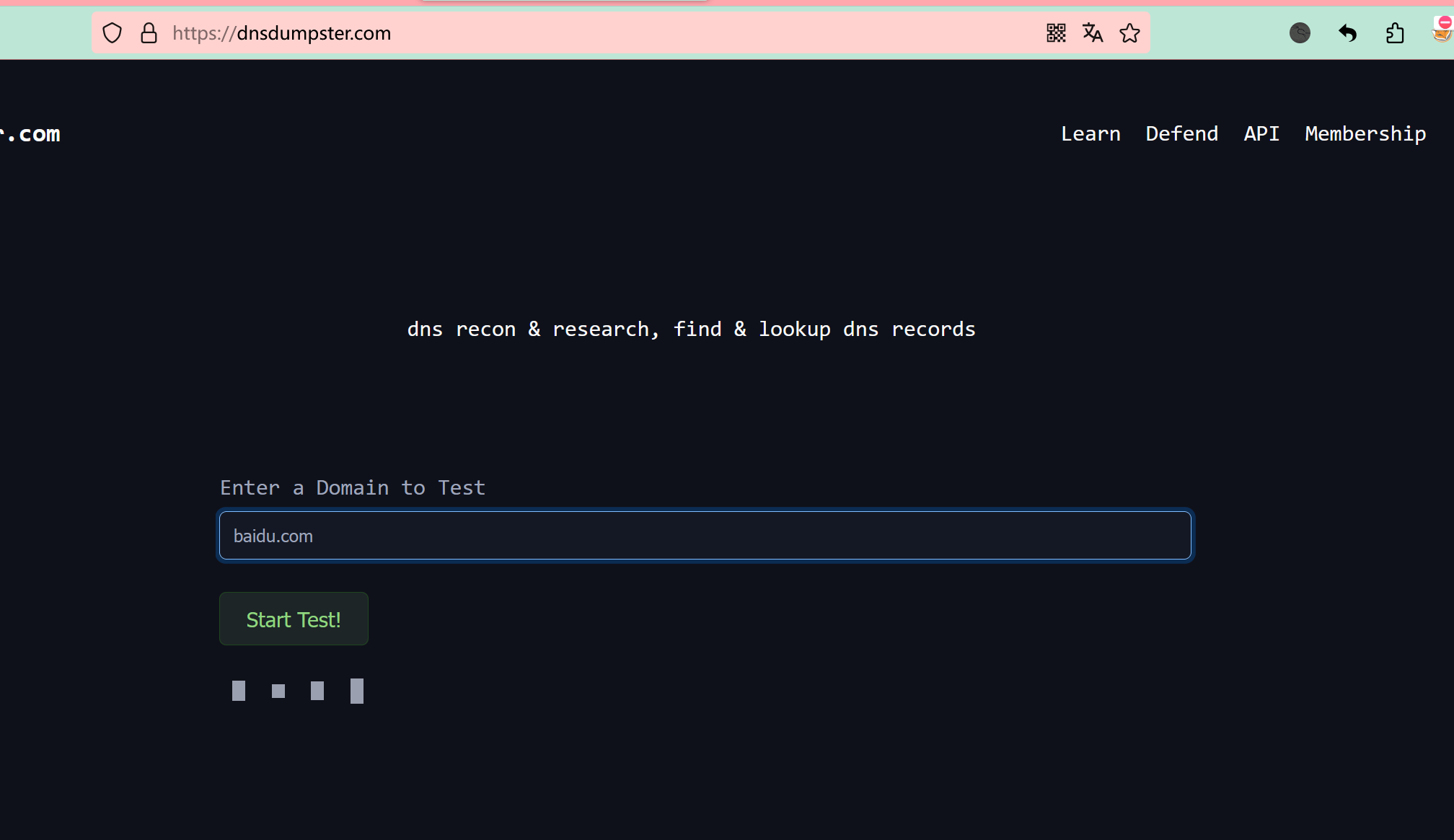Viewport: 1454px width, 840px height.
Task: Click the dark round profile icon
Action: coord(1300,33)
